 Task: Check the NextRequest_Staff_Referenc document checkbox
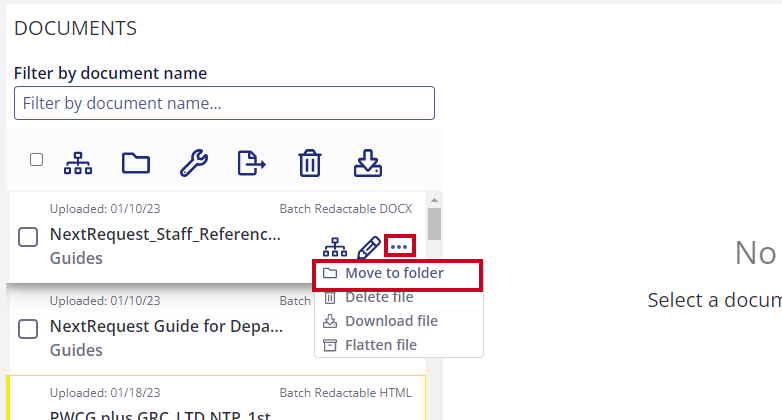pos(28,237)
